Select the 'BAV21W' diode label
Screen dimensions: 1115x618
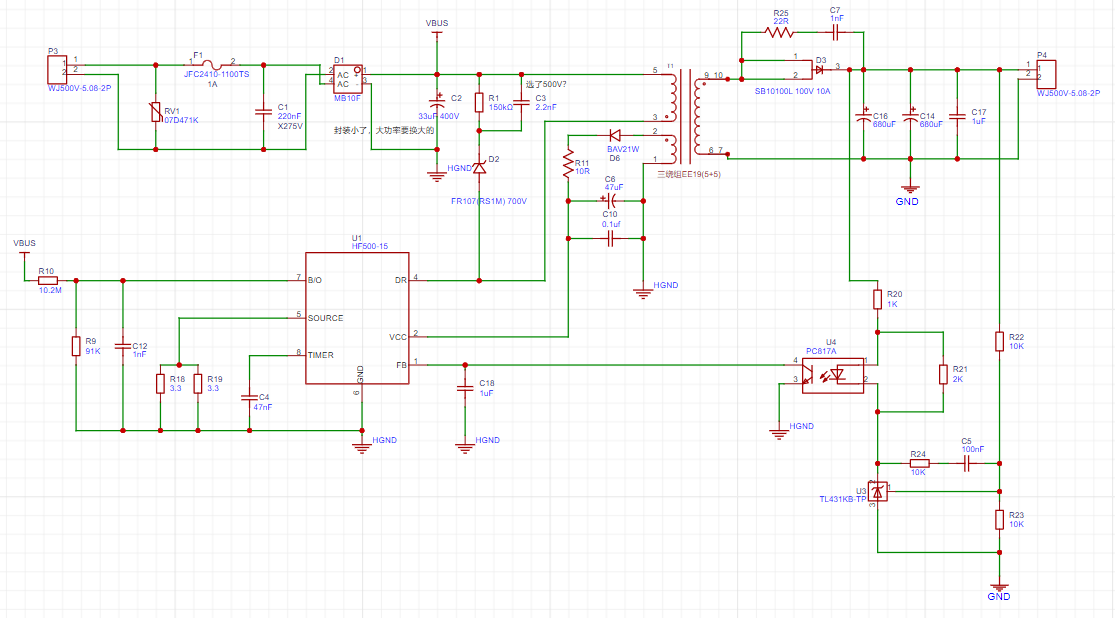[623, 149]
